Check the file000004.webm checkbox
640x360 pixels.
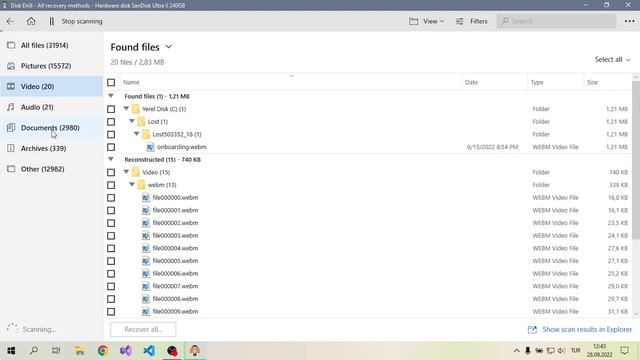111,248
